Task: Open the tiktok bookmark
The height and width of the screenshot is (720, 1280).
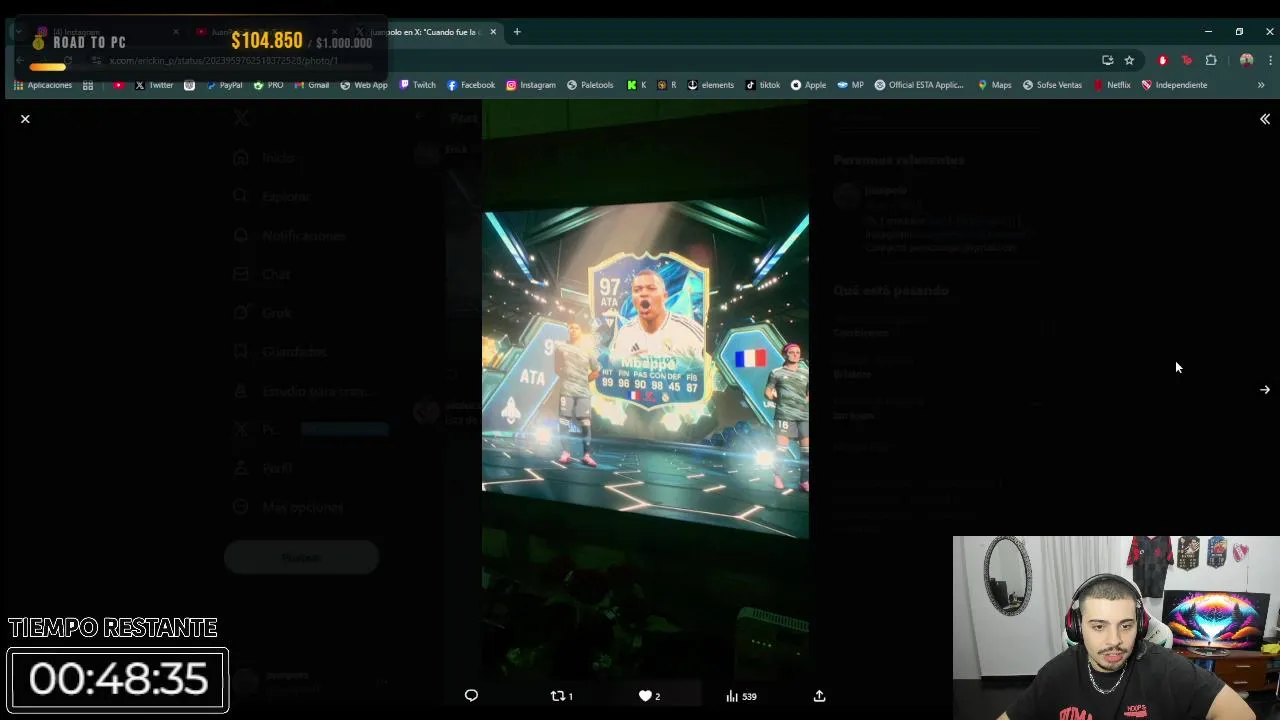Action: (x=762, y=85)
